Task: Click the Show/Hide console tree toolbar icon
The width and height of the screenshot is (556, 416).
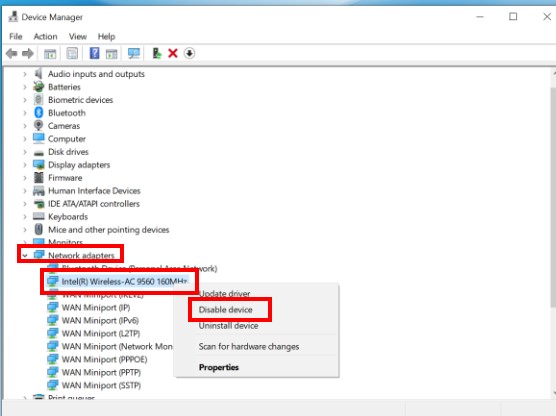Action: point(50,54)
